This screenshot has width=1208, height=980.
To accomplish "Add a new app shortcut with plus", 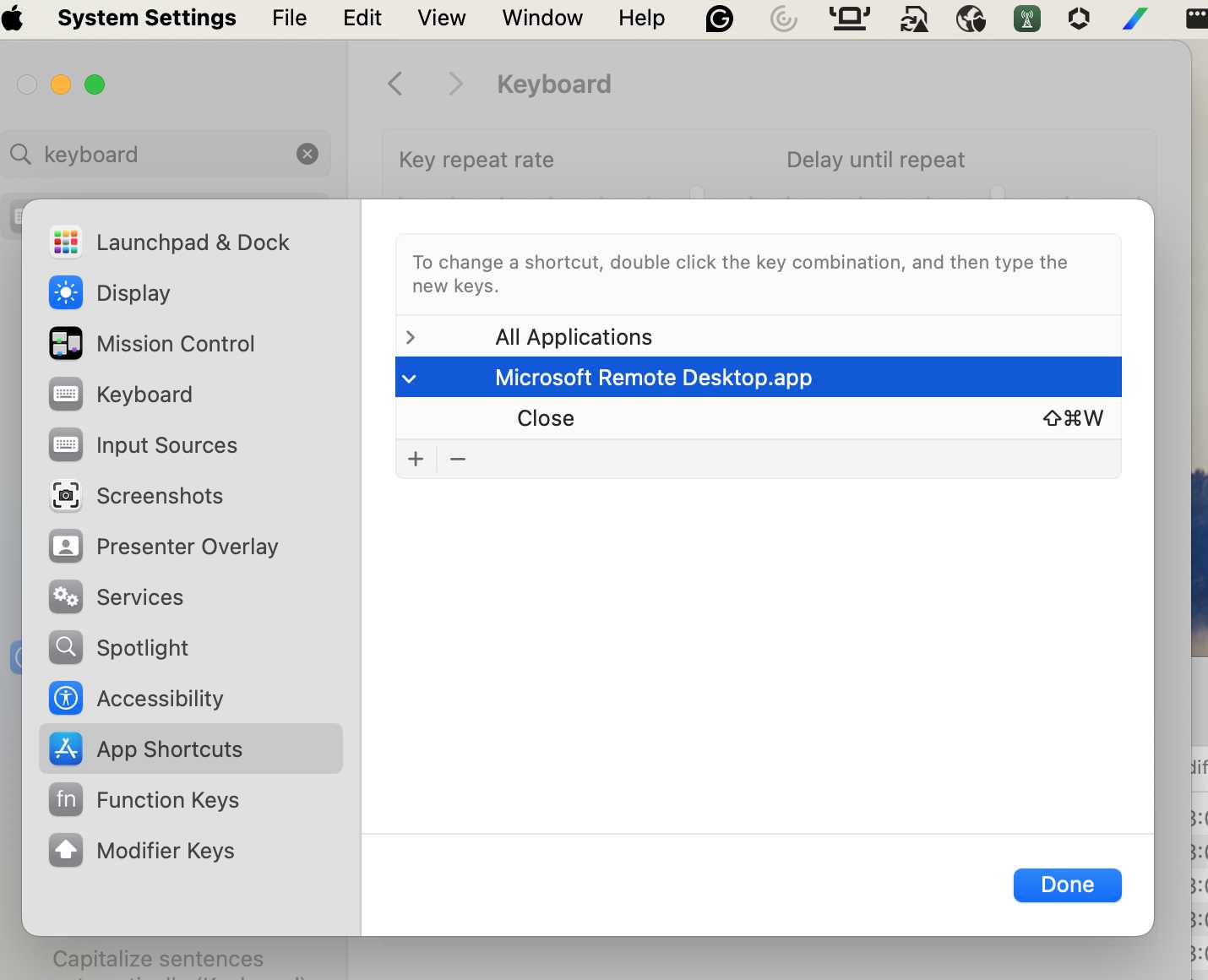I will coord(416,459).
